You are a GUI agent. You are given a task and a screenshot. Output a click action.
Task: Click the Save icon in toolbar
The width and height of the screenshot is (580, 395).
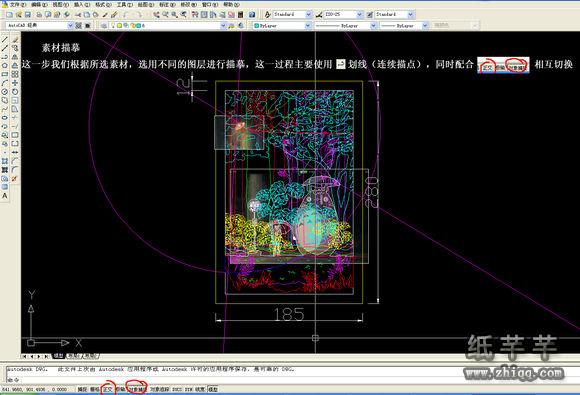click(x=28, y=14)
